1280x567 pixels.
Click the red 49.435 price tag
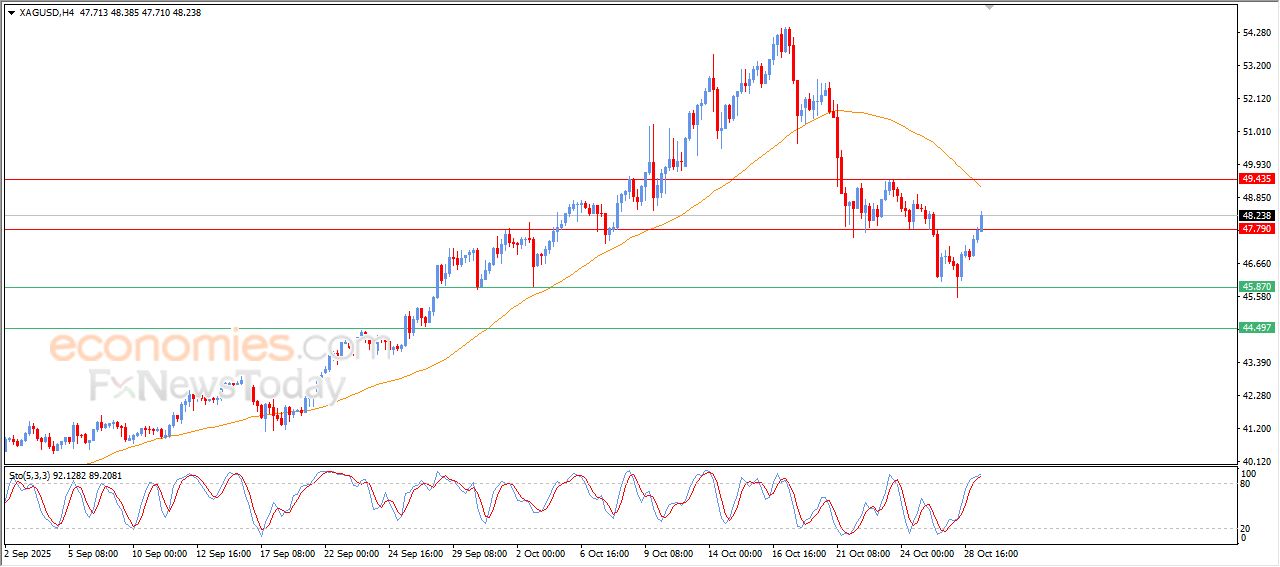pos(1255,179)
